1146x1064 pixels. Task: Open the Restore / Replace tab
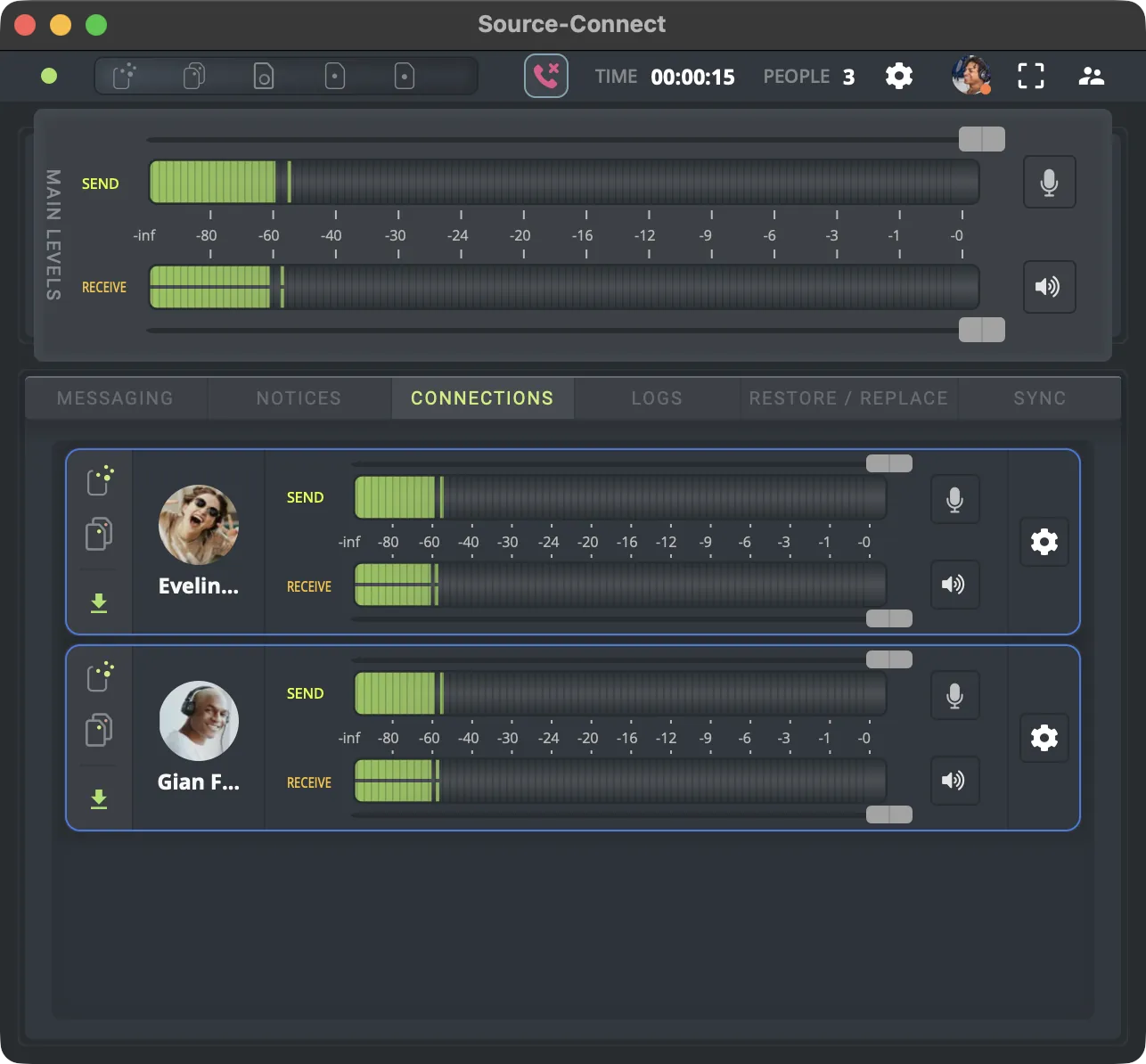[849, 398]
